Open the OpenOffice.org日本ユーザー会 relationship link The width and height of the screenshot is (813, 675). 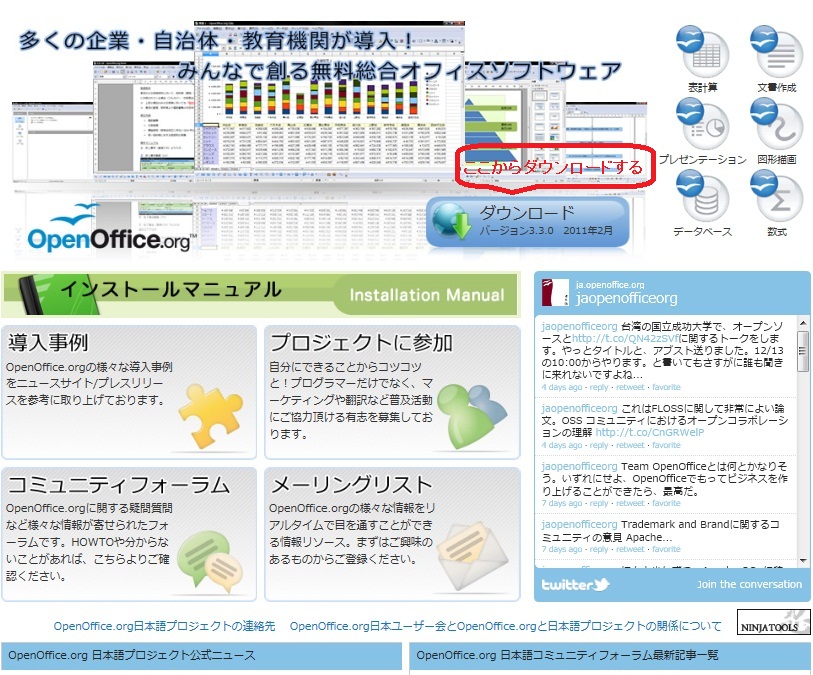tap(506, 626)
